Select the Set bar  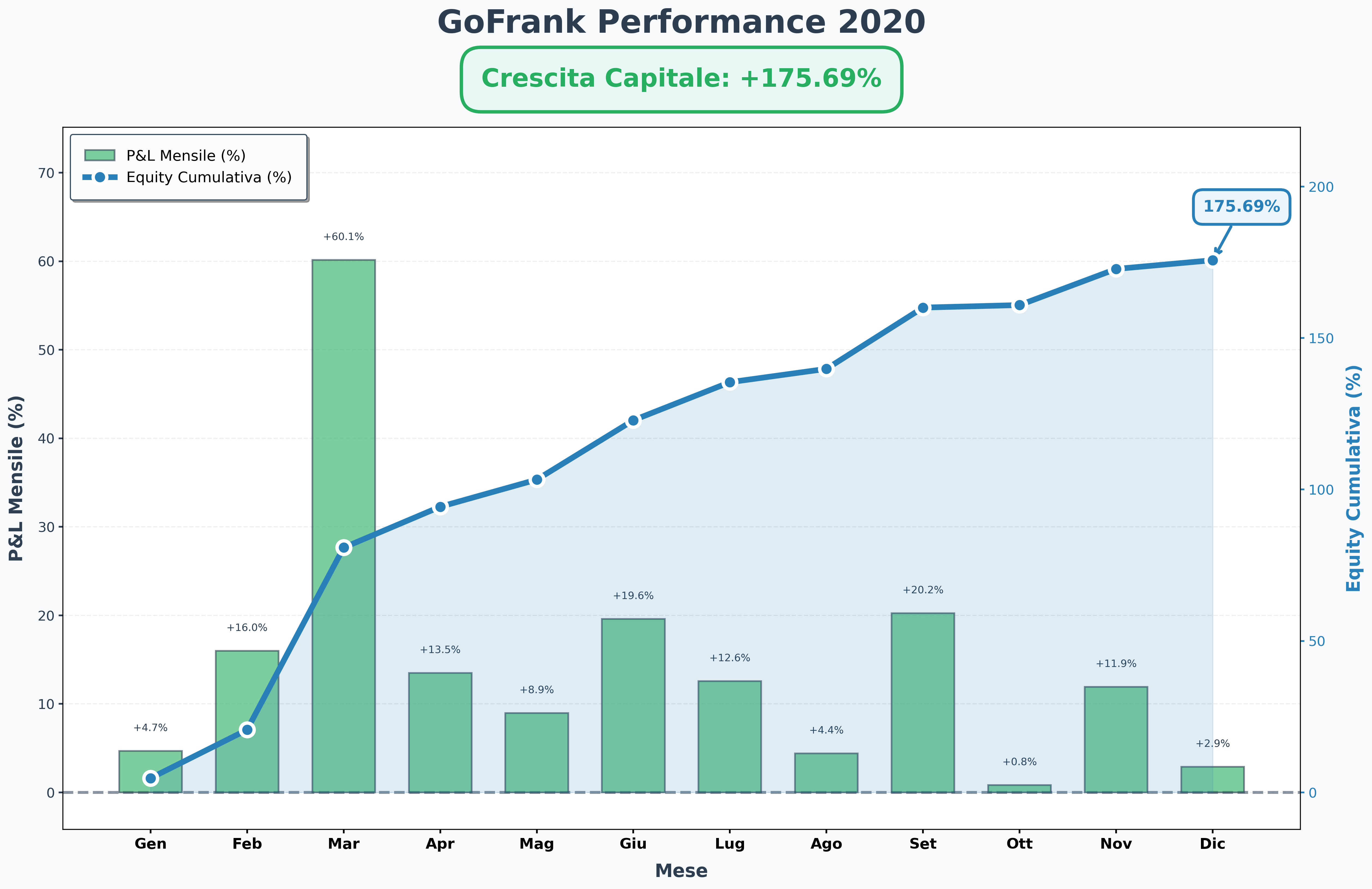coord(923,703)
